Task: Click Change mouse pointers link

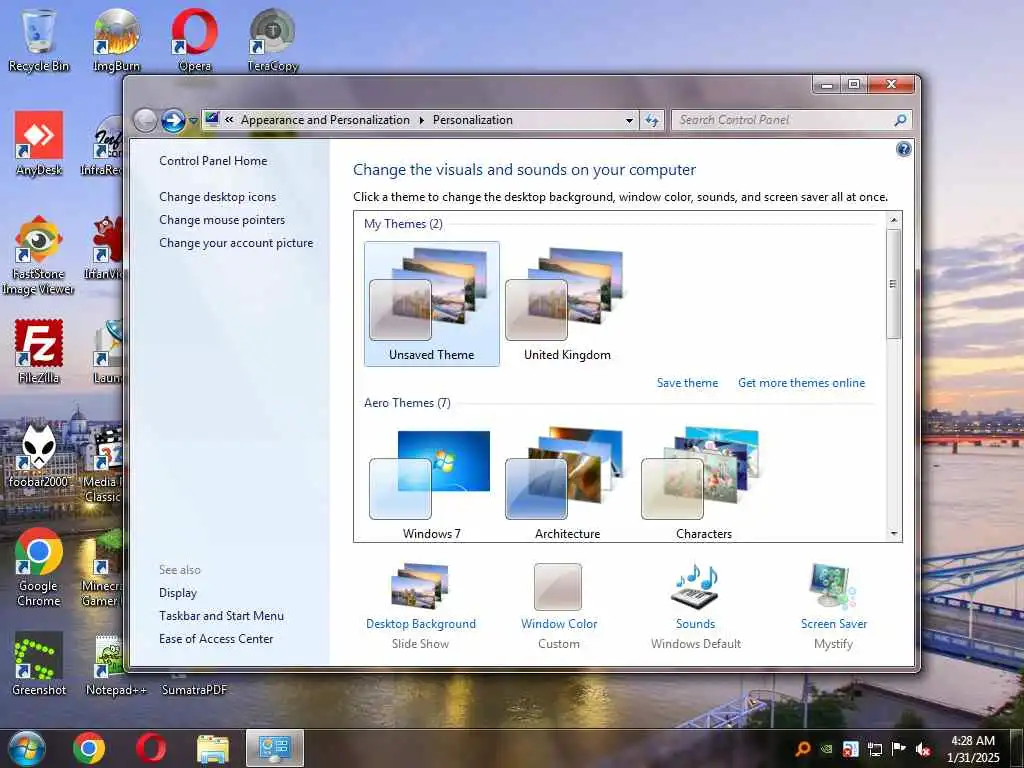Action: pos(222,220)
